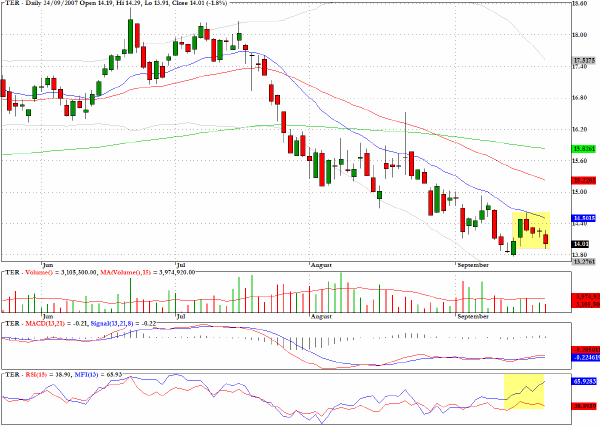The width and height of the screenshot is (600, 428).
Task: Click the green 15.8261 moving average tag
Action: [x=584, y=149]
